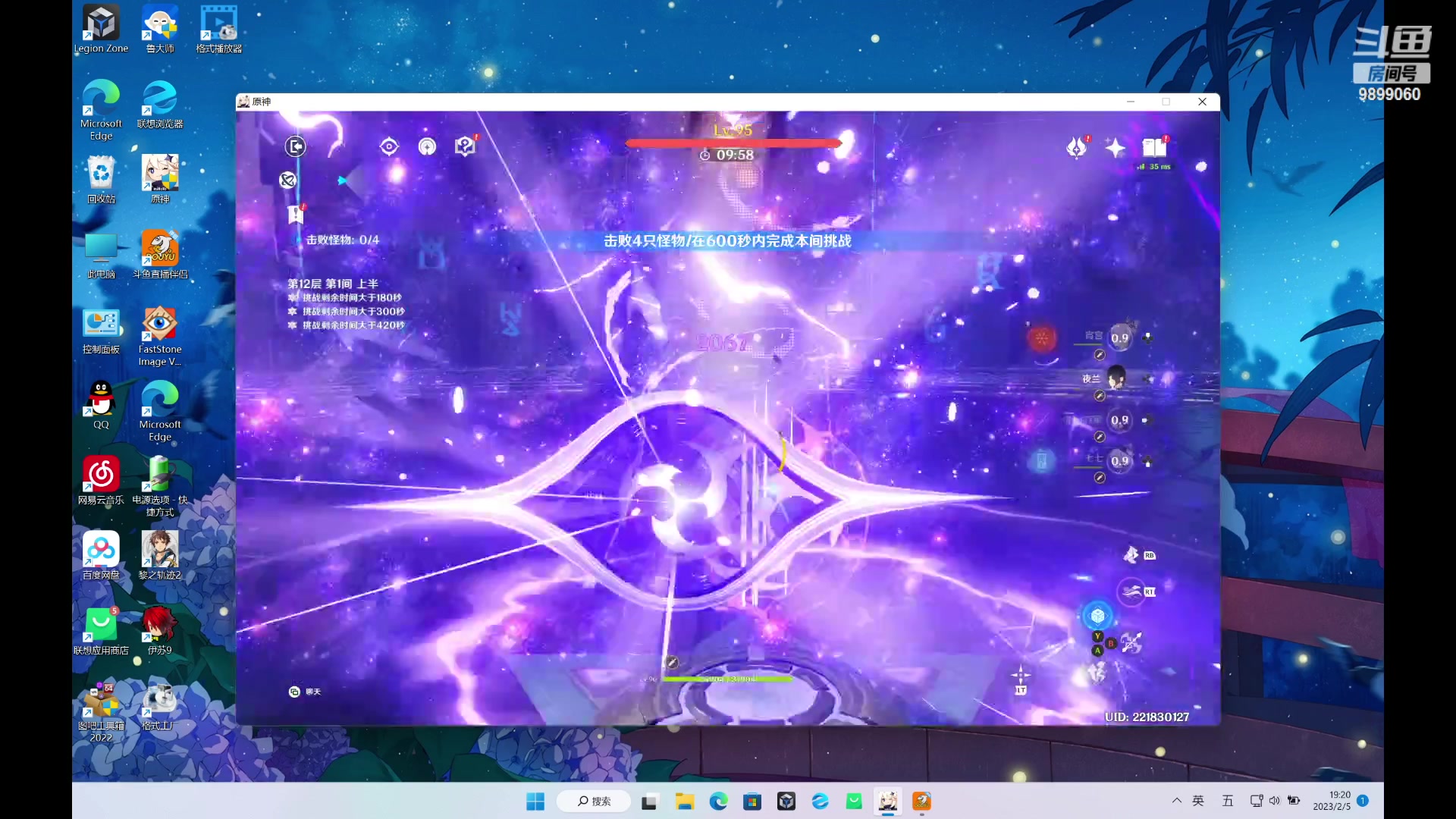Open 格式工厂 desktop shortcut
The width and height of the screenshot is (1456, 819).
coord(160,707)
